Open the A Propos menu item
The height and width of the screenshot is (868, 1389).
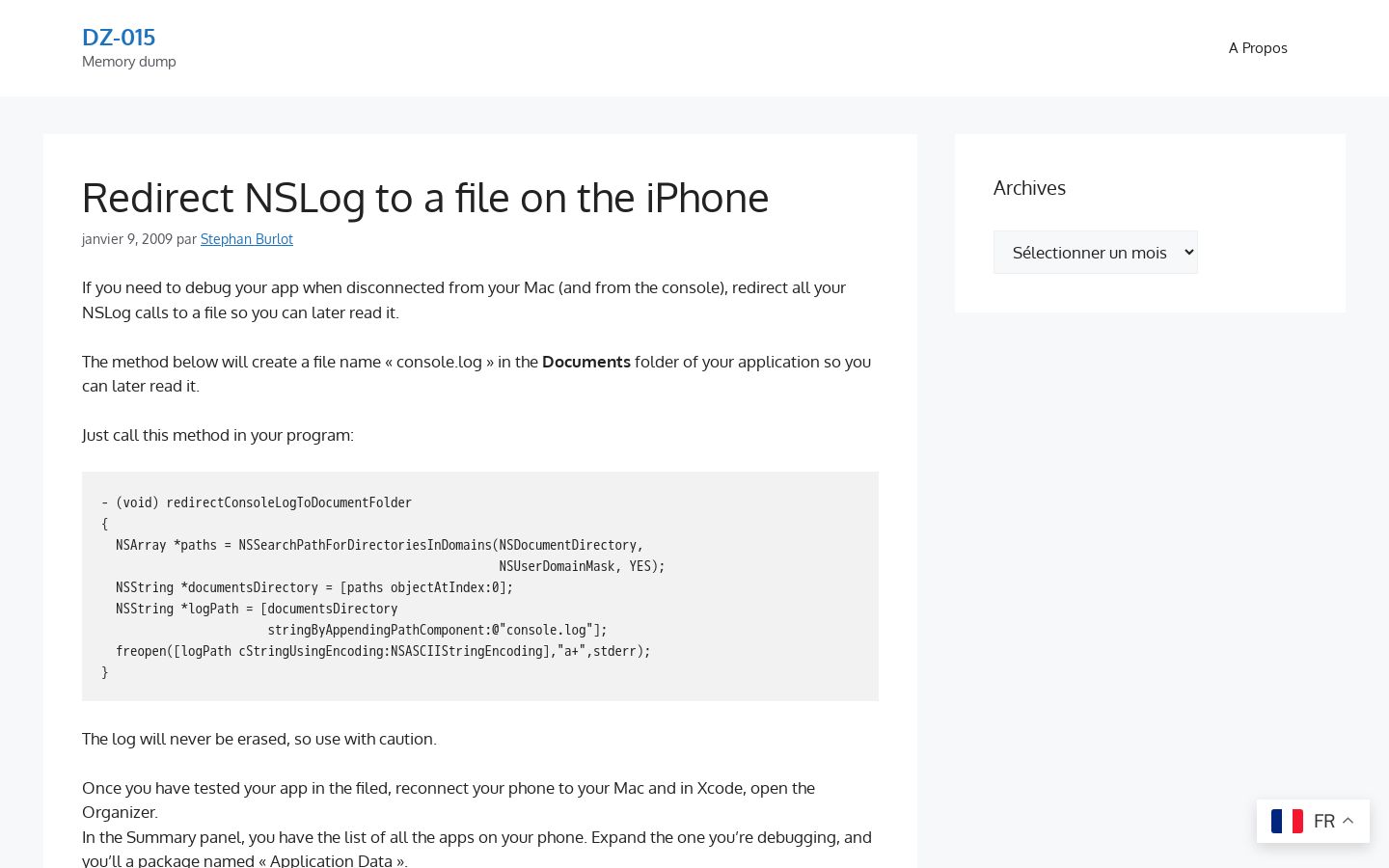[x=1258, y=48]
